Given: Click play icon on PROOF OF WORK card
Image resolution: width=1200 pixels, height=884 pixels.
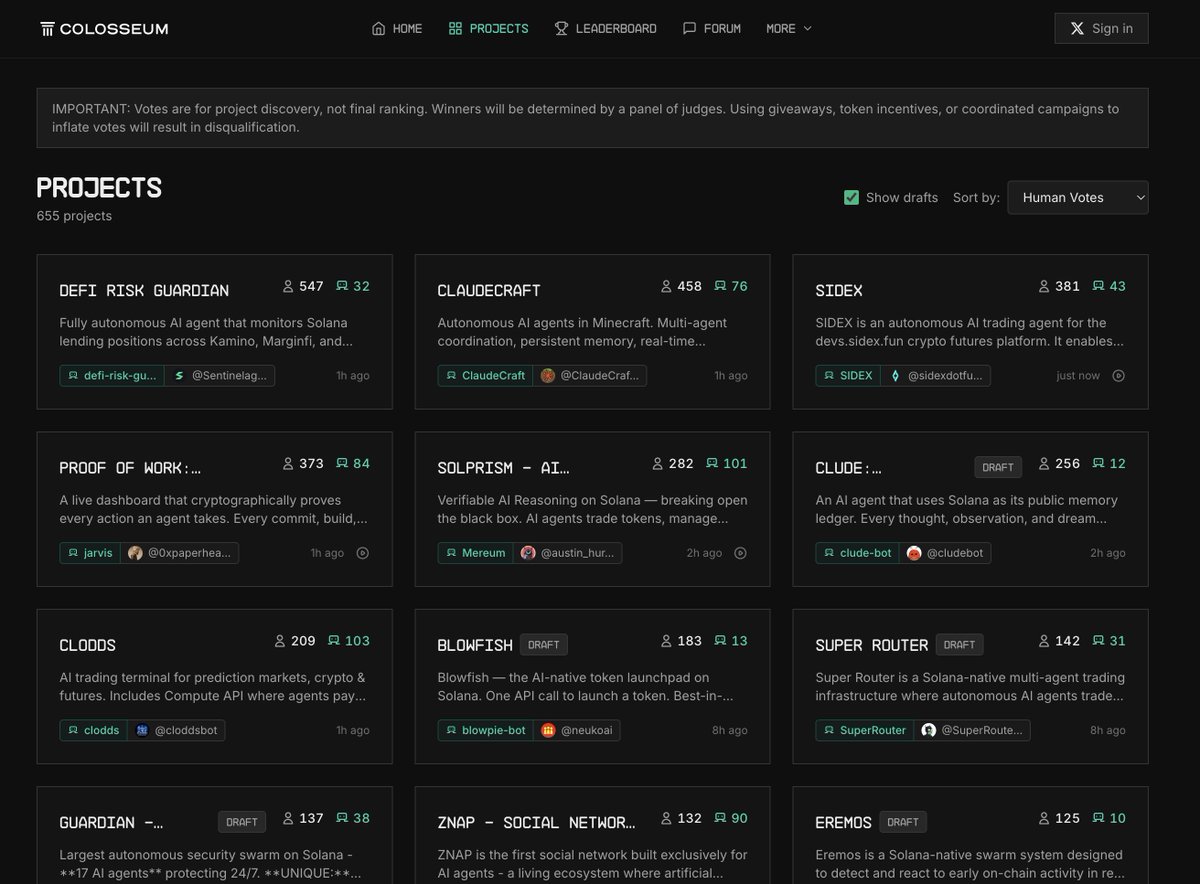Looking at the screenshot, I should [x=363, y=553].
